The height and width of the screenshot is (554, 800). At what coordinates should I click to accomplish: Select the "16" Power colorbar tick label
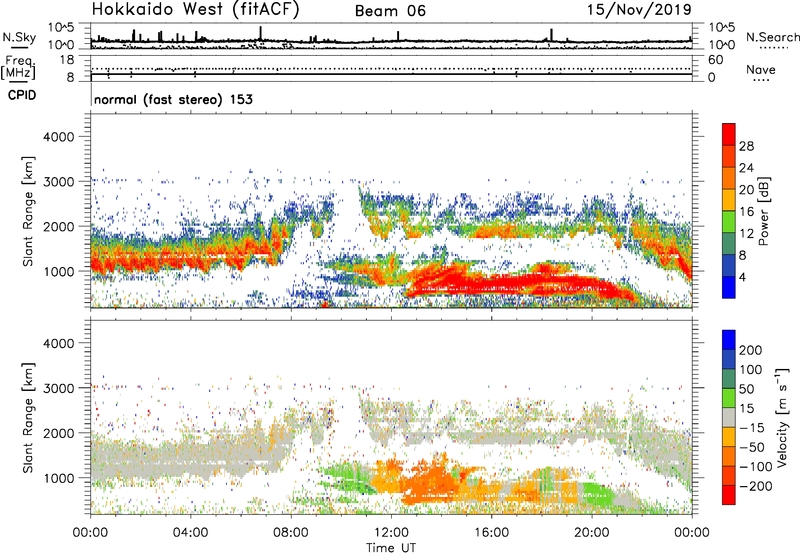(746, 212)
